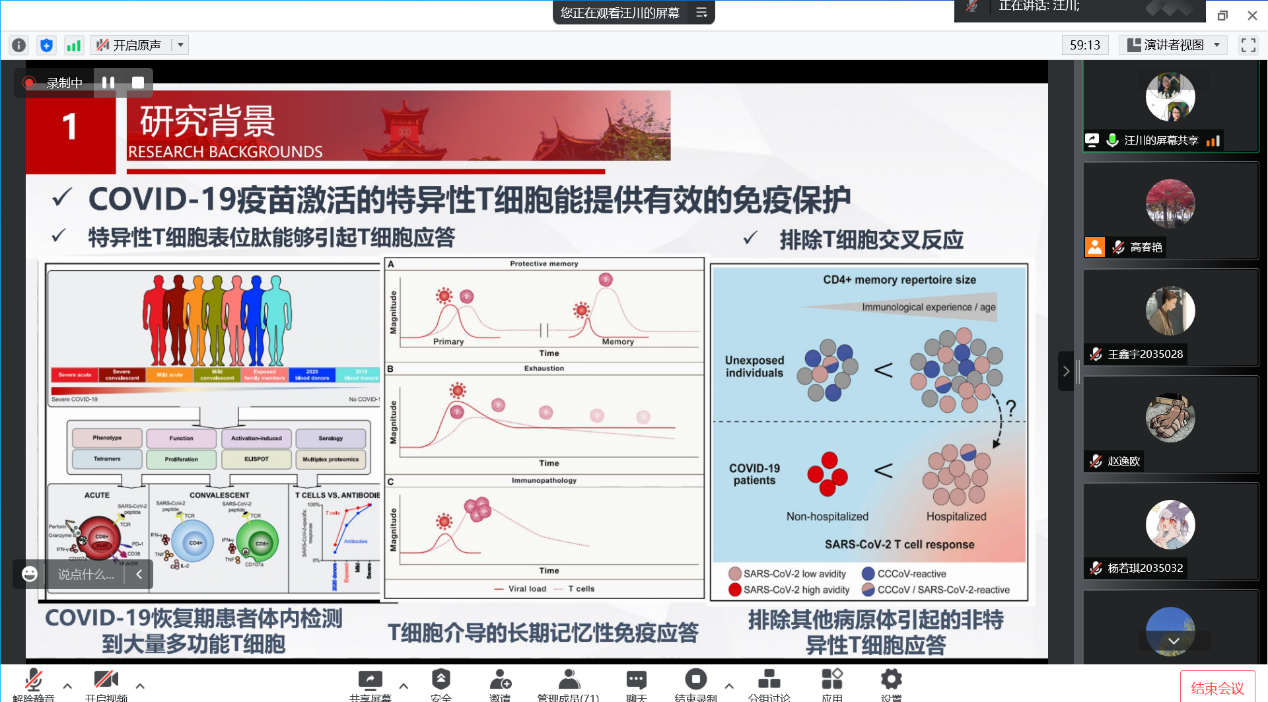This screenshot has height=702, width=1268.
Task: Click the end meeting (结束会议) button
Action: click(x=1217, y=687)
